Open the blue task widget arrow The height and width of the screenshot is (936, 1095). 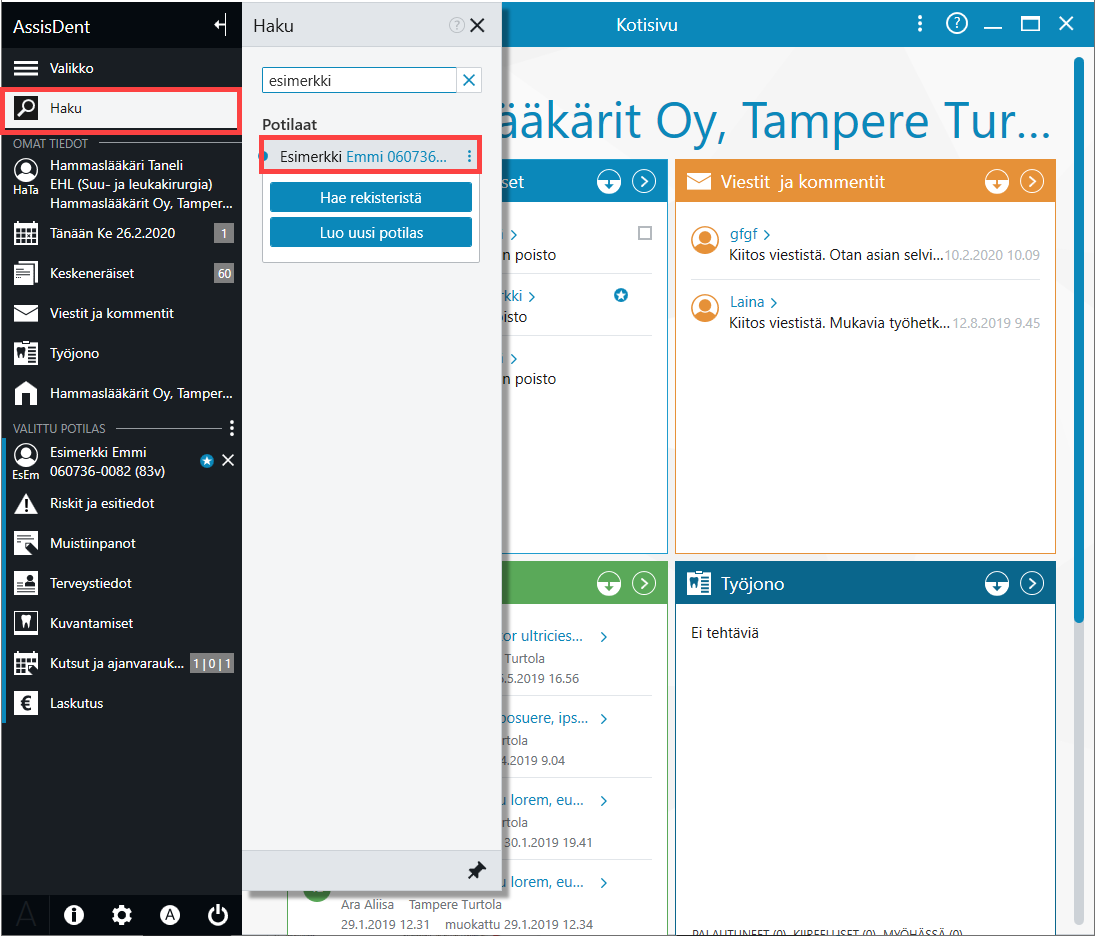coord(644,182)
